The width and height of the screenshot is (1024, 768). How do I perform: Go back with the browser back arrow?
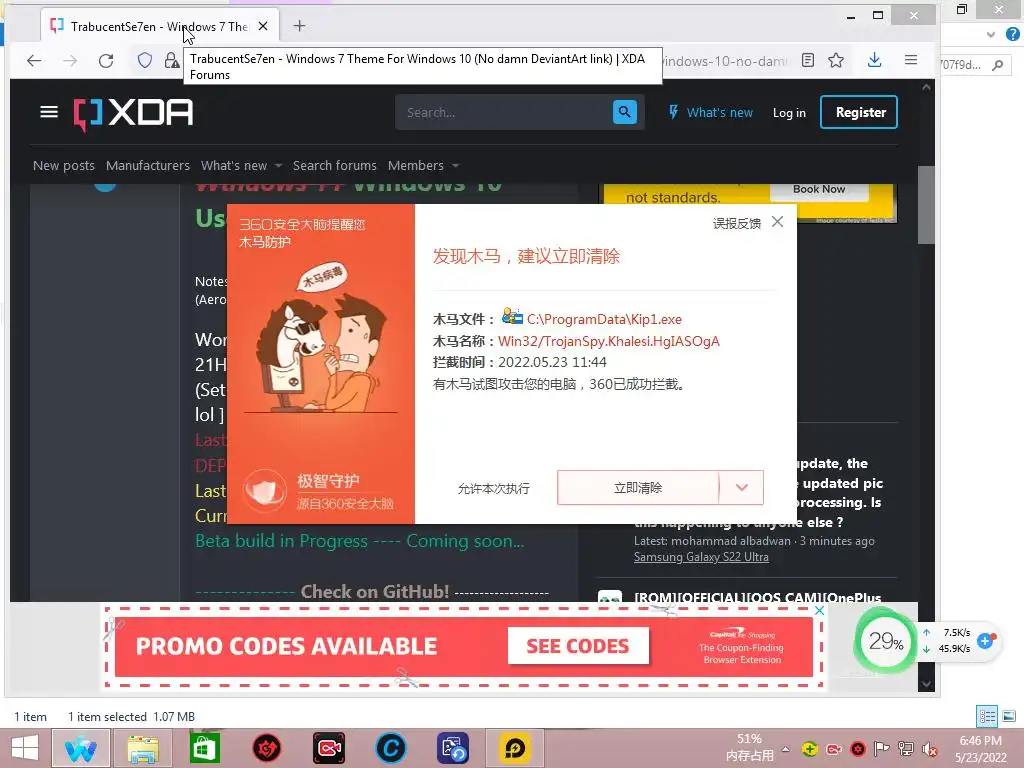[x=34, y=61]
